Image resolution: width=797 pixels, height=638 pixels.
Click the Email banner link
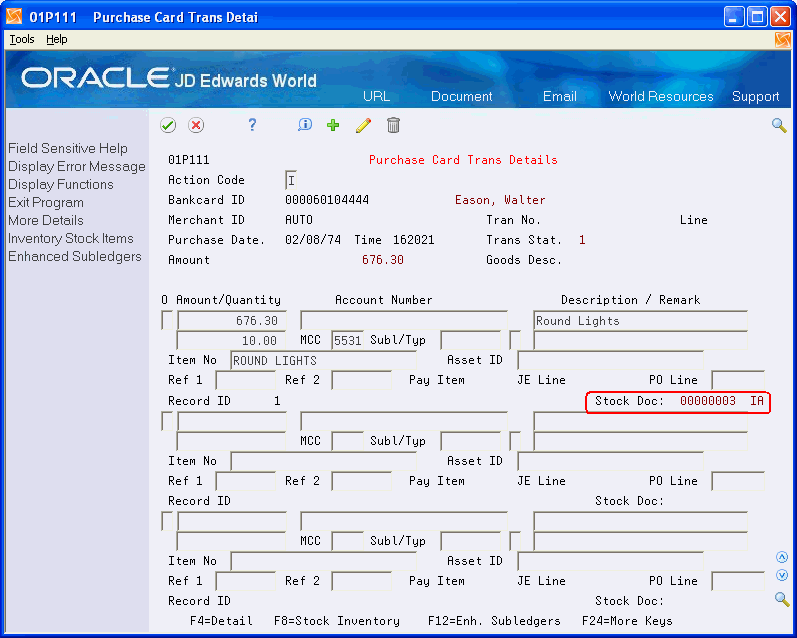click(560, 96)
